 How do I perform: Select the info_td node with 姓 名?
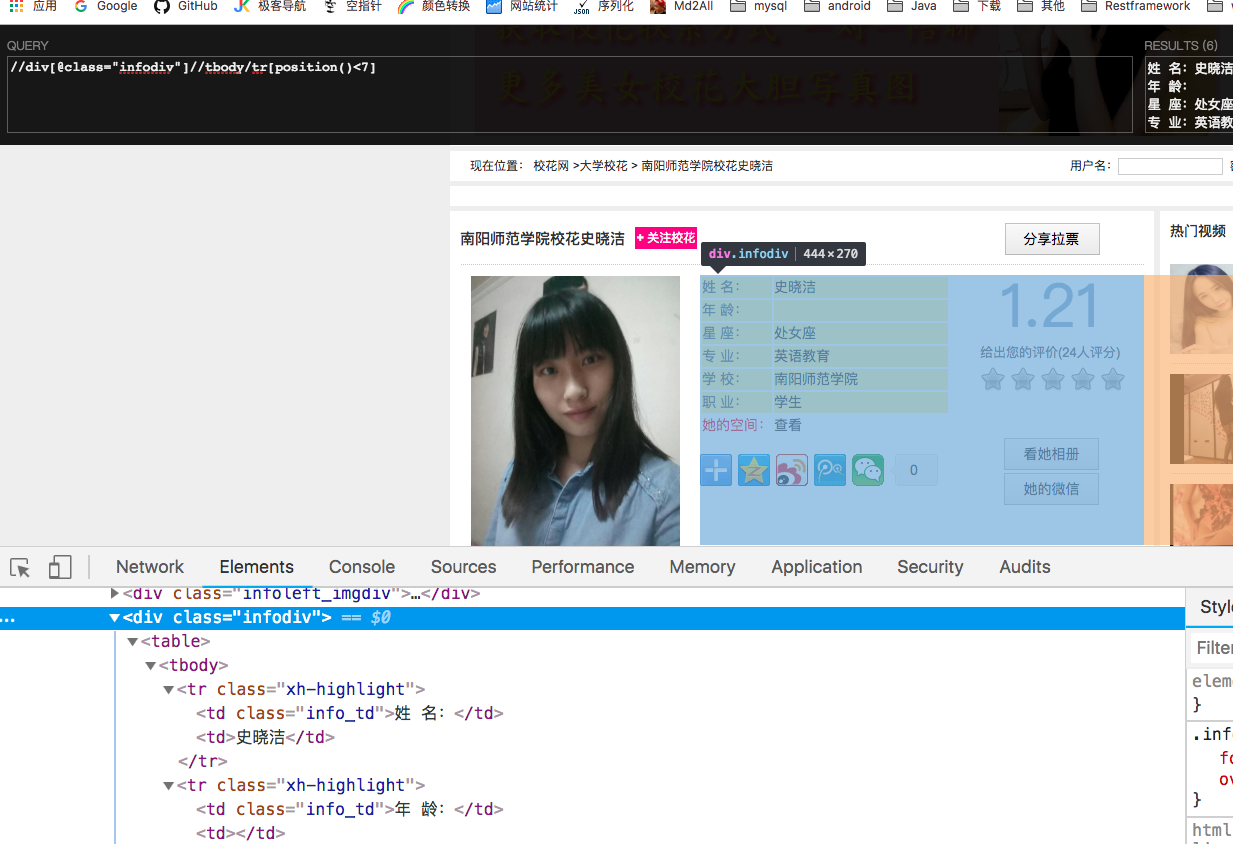tap(349, 714)
